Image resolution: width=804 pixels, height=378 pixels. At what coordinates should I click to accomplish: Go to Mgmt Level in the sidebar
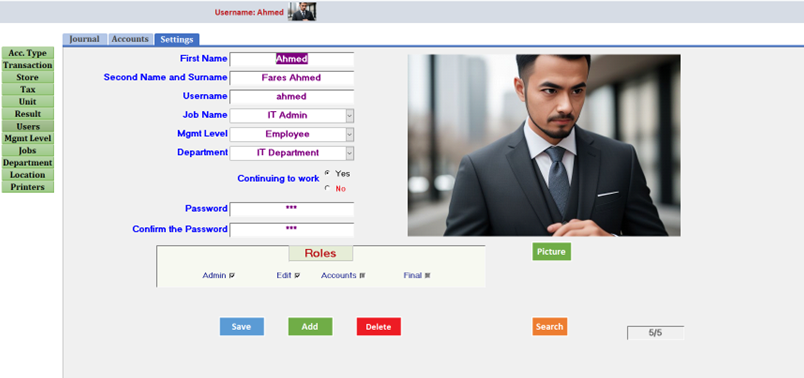28,138
